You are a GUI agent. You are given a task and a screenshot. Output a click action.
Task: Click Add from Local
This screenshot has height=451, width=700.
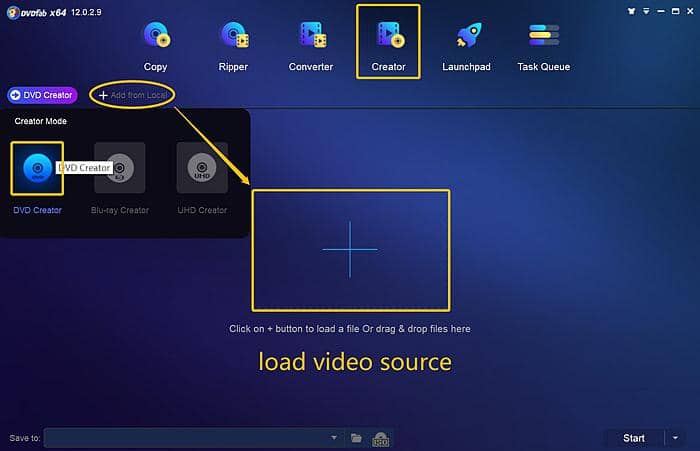[133, 95]
